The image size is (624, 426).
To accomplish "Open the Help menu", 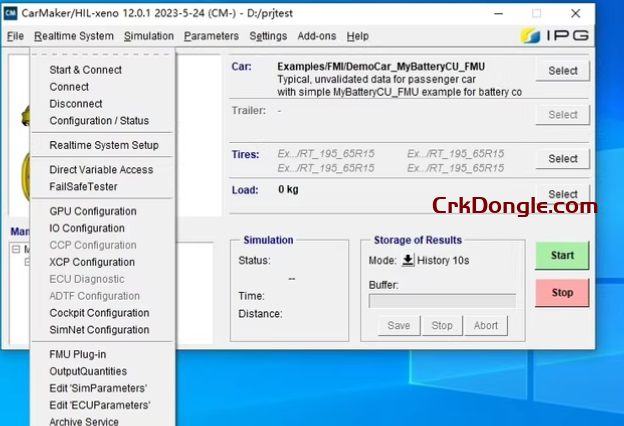I will pos(357,36).
